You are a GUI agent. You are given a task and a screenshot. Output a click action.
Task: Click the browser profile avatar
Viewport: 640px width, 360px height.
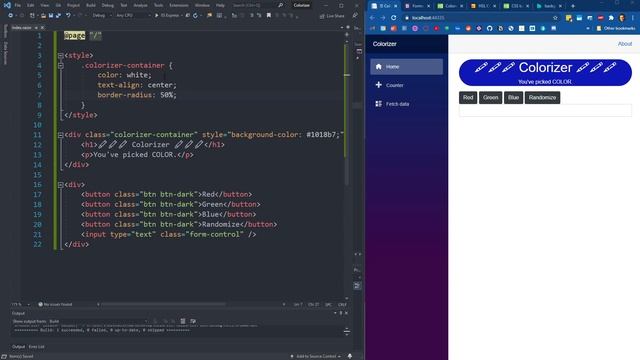tap(622, 18)
